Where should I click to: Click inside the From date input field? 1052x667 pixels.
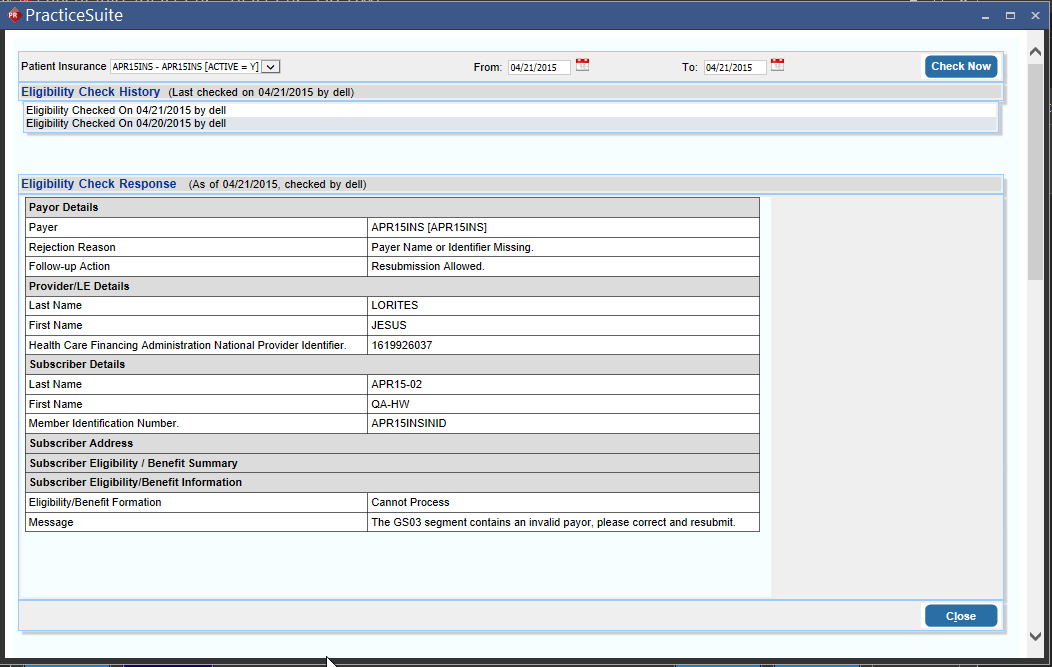[540, 66]
